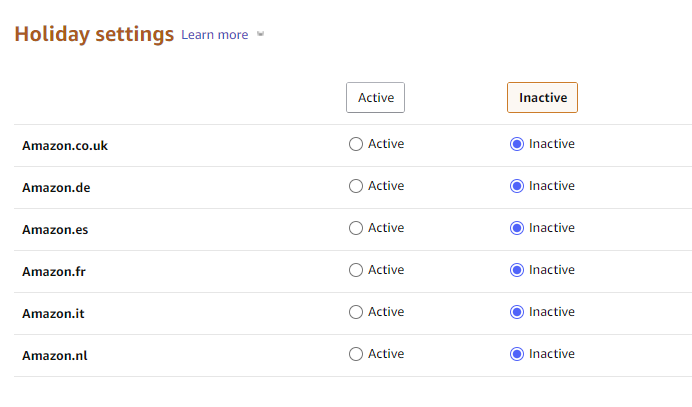Image resolution: width=692 pixels, height=407 pixels.
Task: Mark Amazon.es as Active
Action: click(356, 228)
